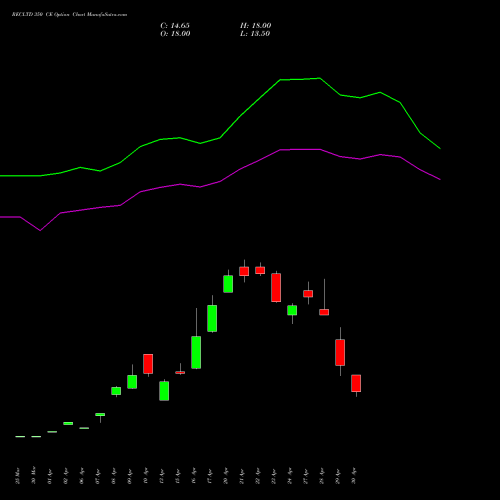The width and height of the screenshot is (500, 500).
Task: Select the tall red candle on 23 Apr
Action: [x=276, y=287]
